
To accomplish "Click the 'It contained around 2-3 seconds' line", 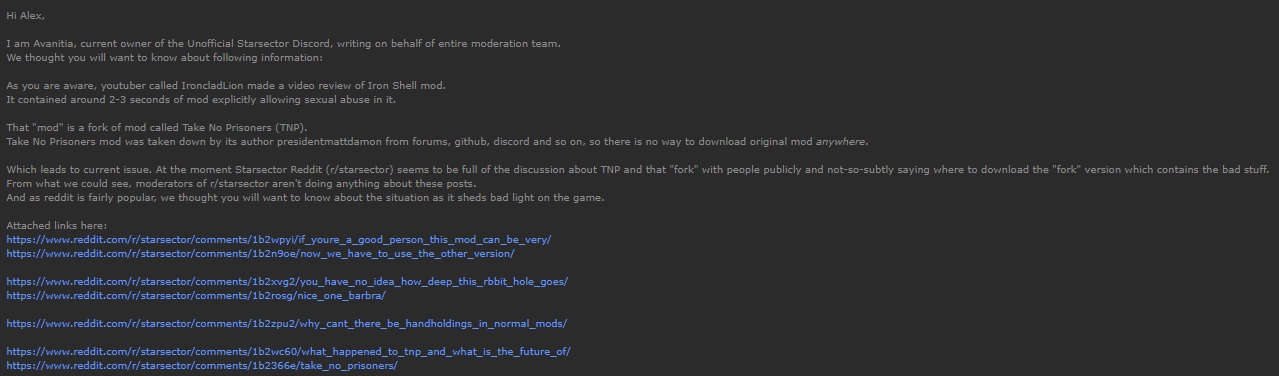I will tap(201, 100).
